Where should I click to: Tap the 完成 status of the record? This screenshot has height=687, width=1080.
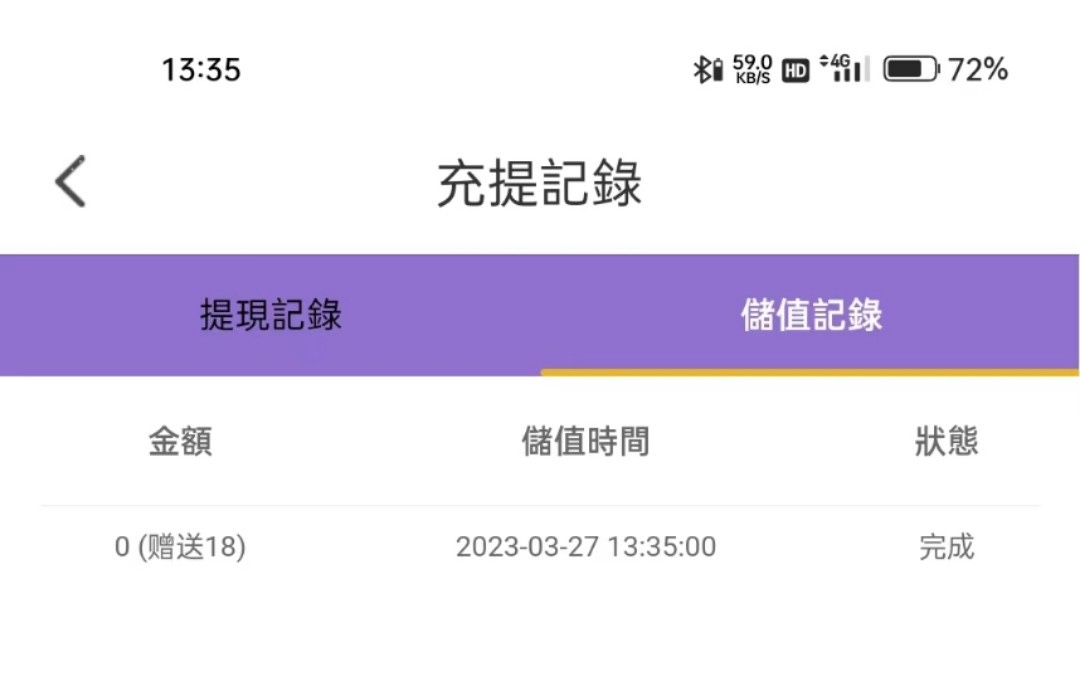(946, 547)
